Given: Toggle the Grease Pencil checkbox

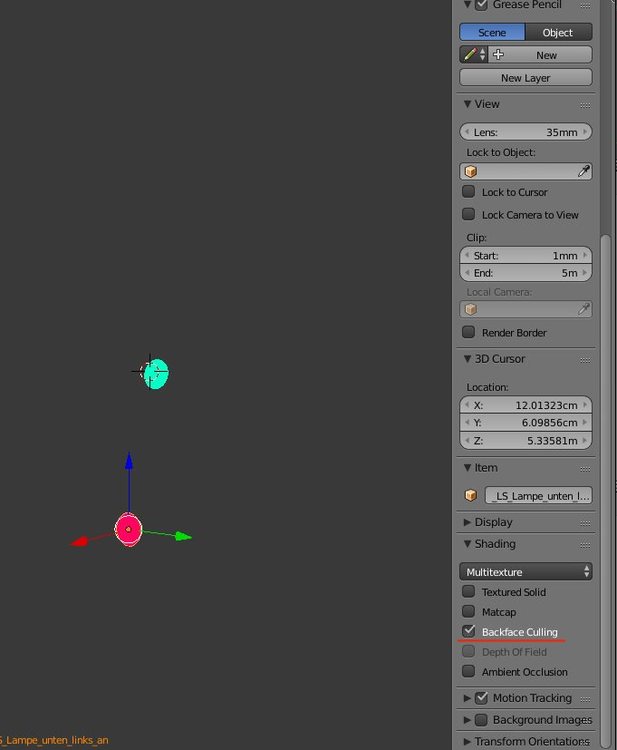Looking at the screenshot, I should (x=481, y=5).
